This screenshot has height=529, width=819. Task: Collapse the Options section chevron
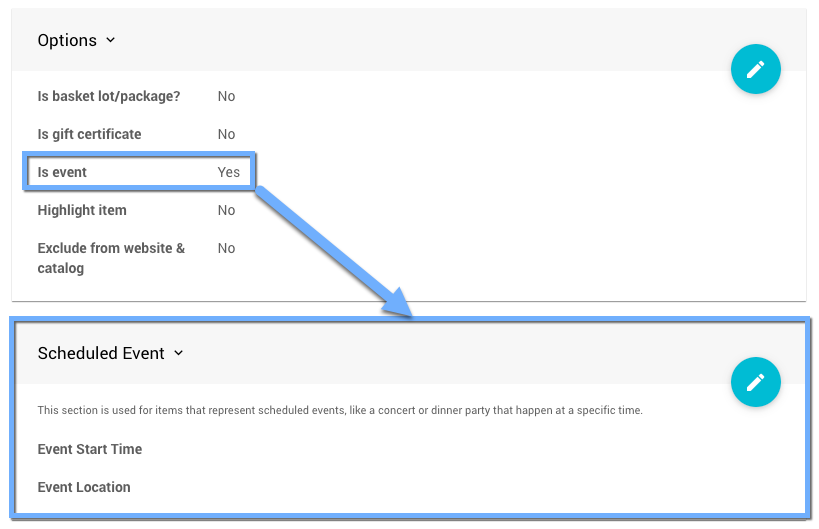pos(111,41)
